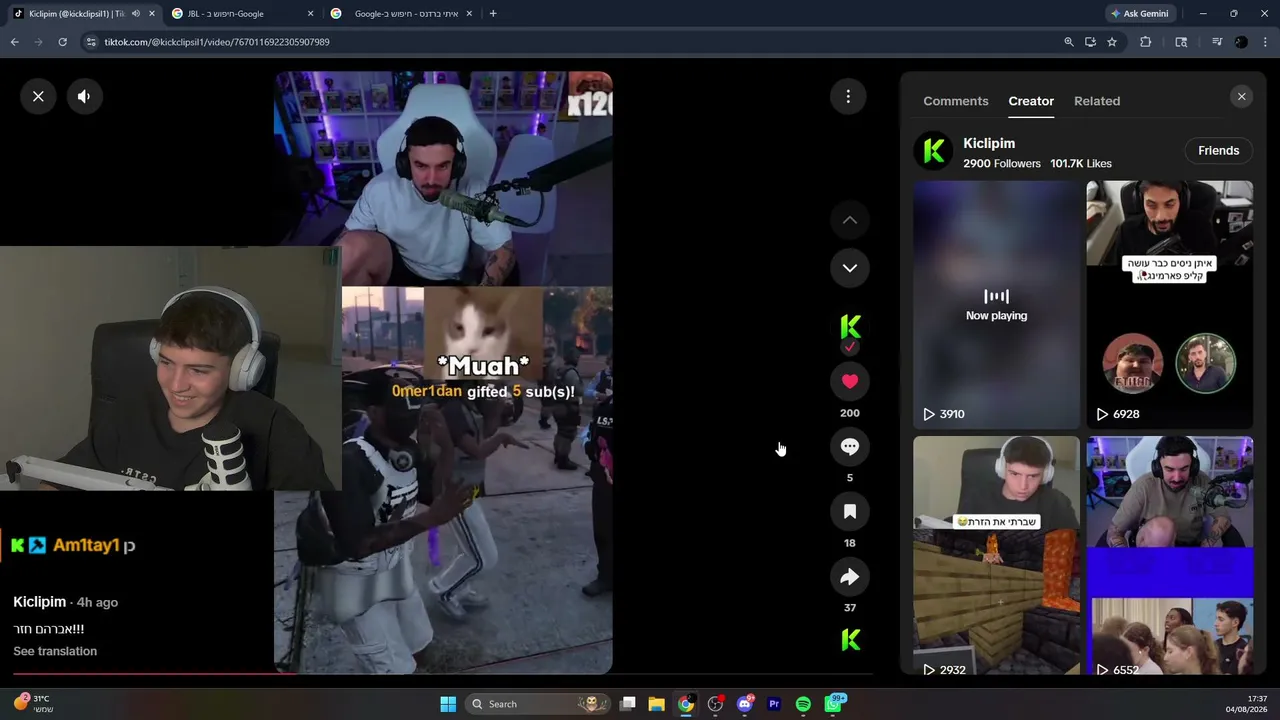Close the TikTok browser tab
Viewport: 1280px width, 720px height.
152,14
